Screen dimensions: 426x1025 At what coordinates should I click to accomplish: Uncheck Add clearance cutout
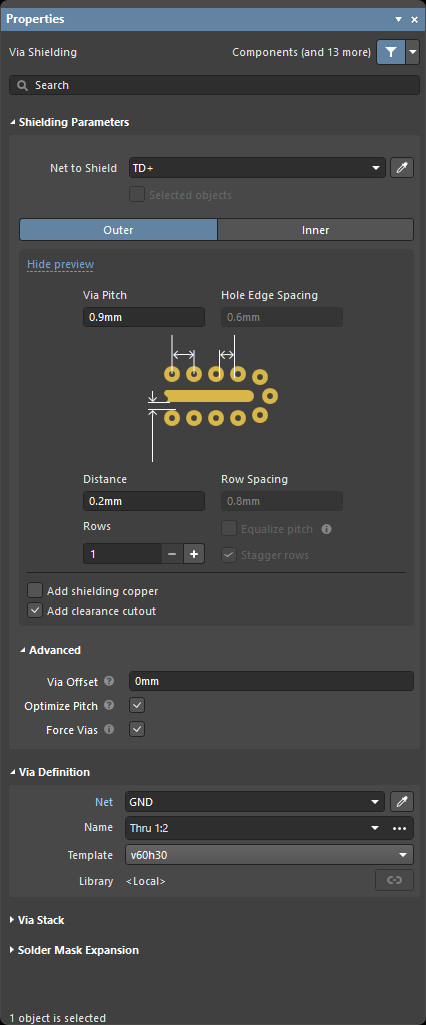(35, 611)
